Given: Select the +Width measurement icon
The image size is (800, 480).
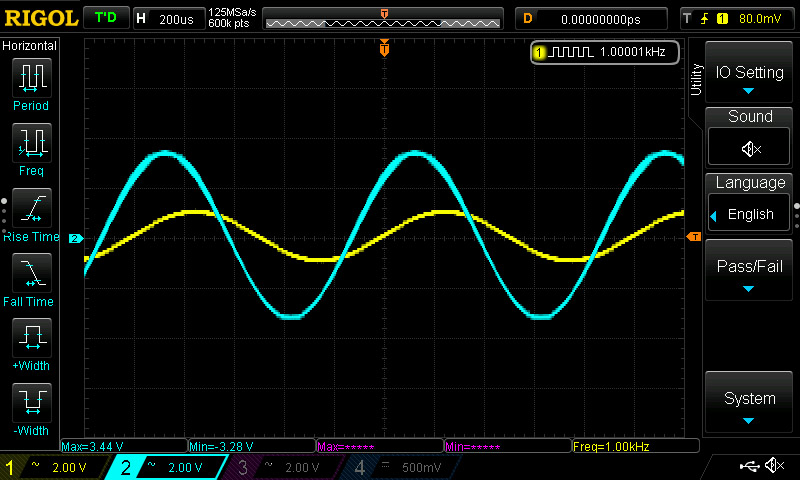Looking at the screenshot, I should (32, 338).
